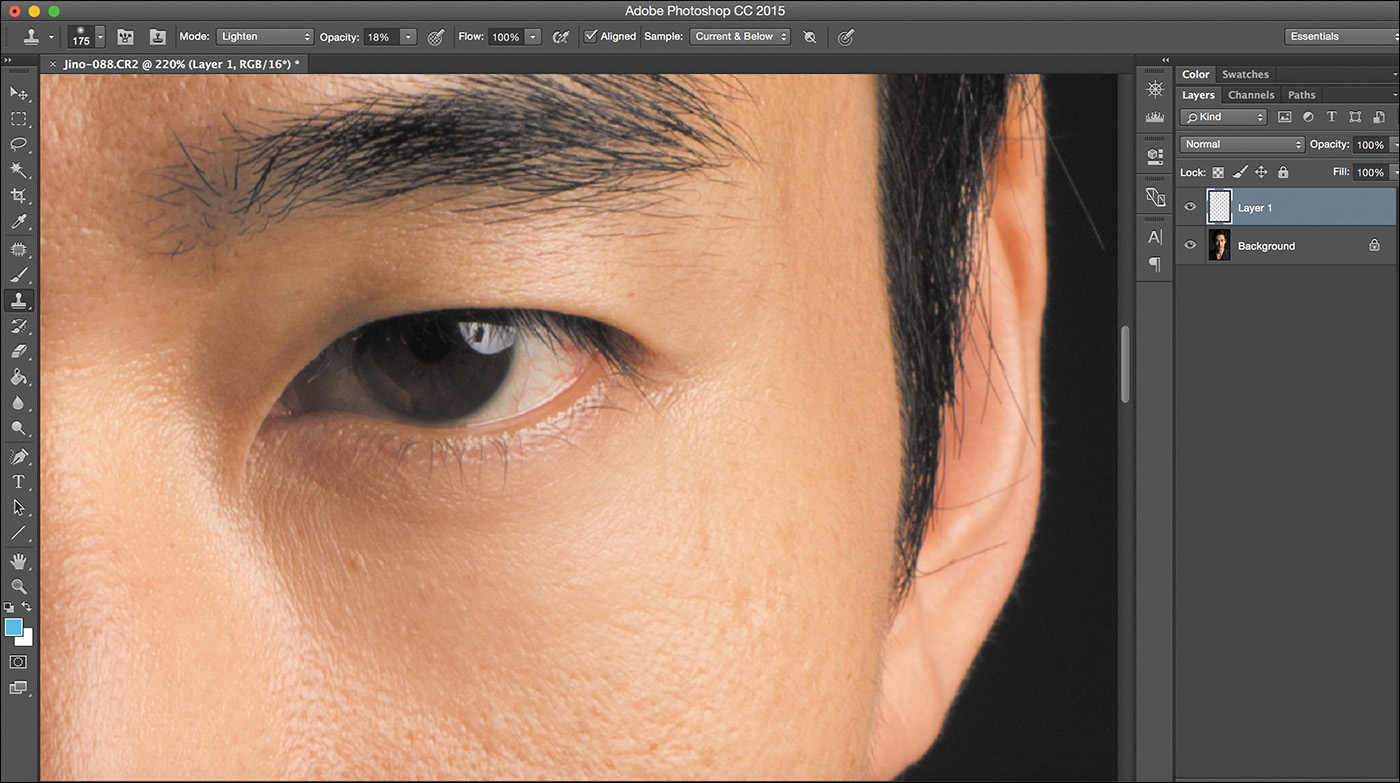Viewport: 1400px width, 783px height.
Task: Select the Zoom tool
Action: [18, 587]
